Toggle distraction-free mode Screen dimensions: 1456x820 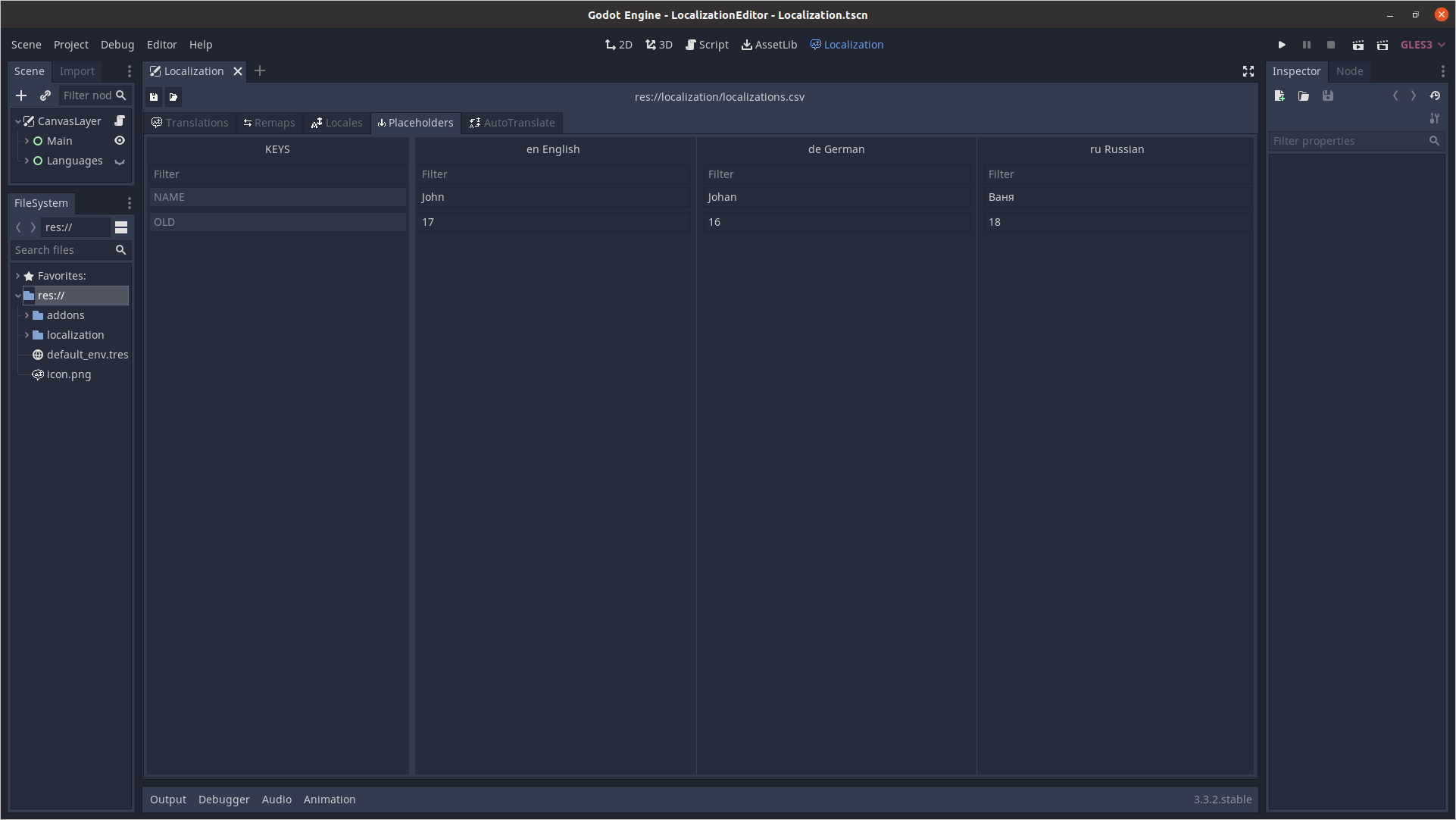tap(1248, 71)
